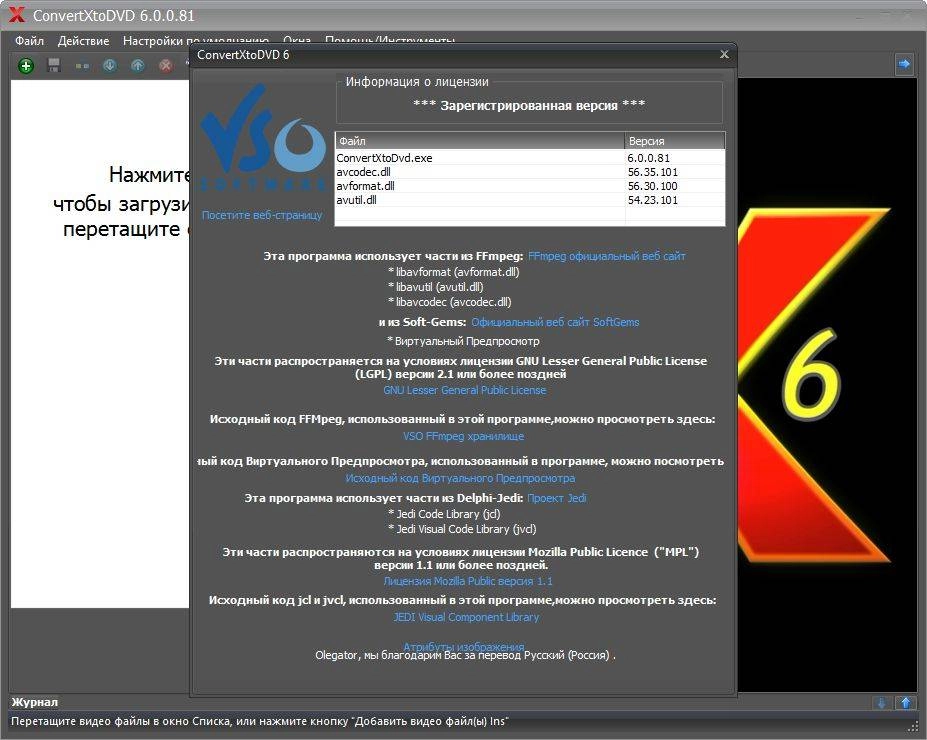
Task: Click the red X remove toolbar icon
Action: tap(166, 66)
